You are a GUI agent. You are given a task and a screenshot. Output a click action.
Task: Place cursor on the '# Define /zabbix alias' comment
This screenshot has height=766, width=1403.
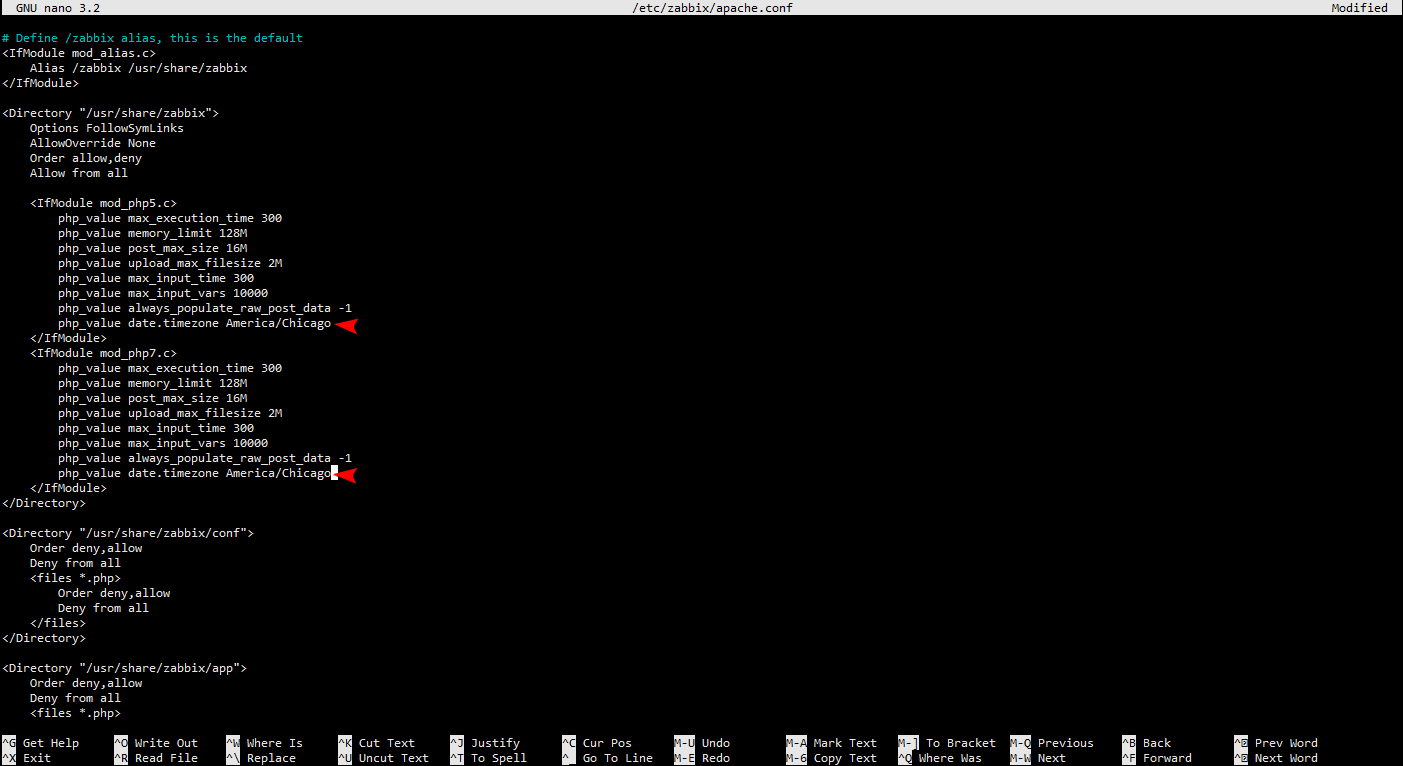pyautogui.click(x=152, y=38)
